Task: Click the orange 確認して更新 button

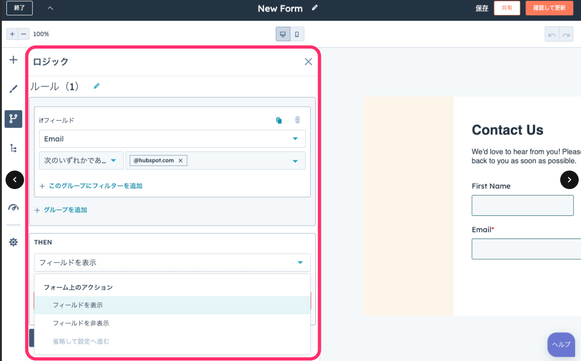Action: (549, 8)
